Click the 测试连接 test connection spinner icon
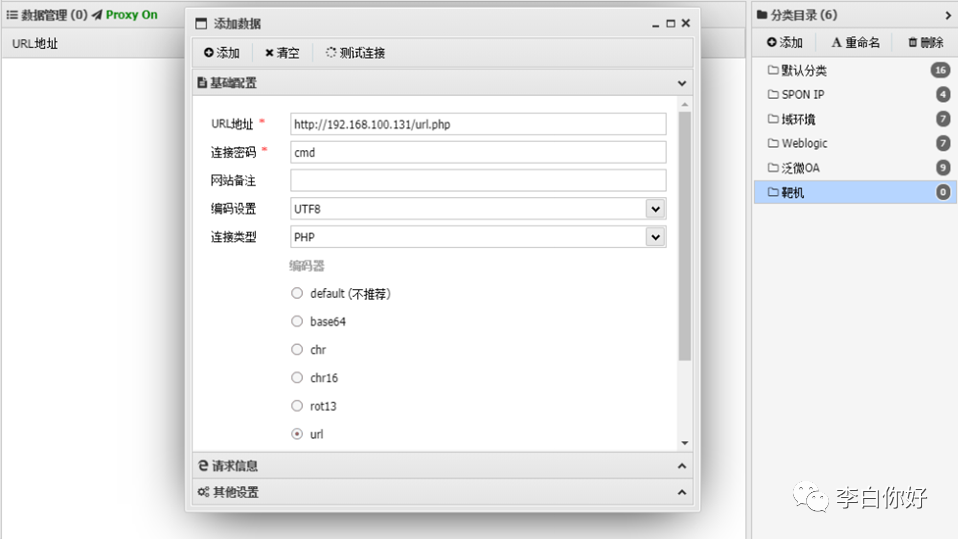 click(331, 53)
